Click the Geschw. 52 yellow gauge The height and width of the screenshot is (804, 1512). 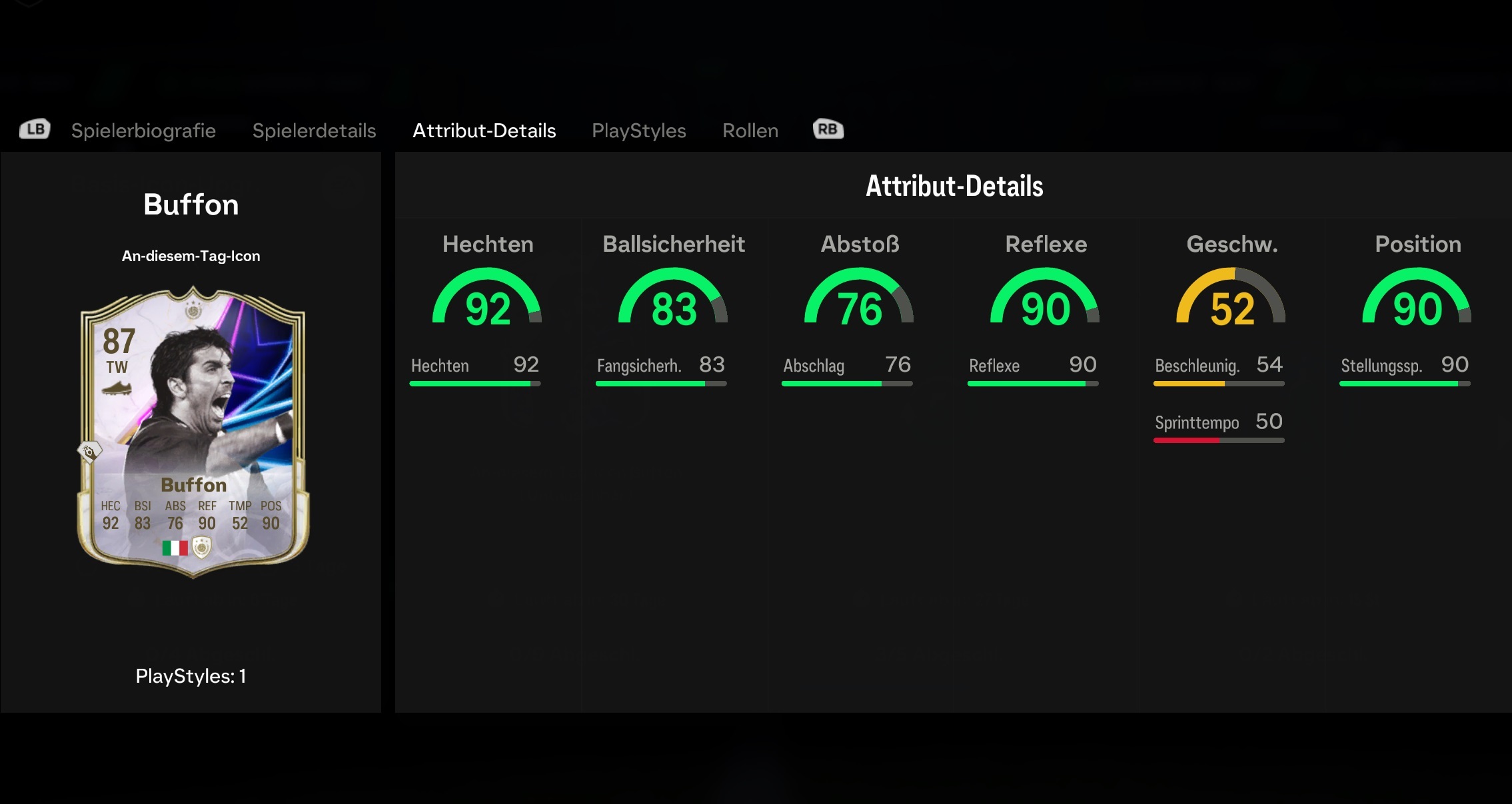(x=1231, y=296)
